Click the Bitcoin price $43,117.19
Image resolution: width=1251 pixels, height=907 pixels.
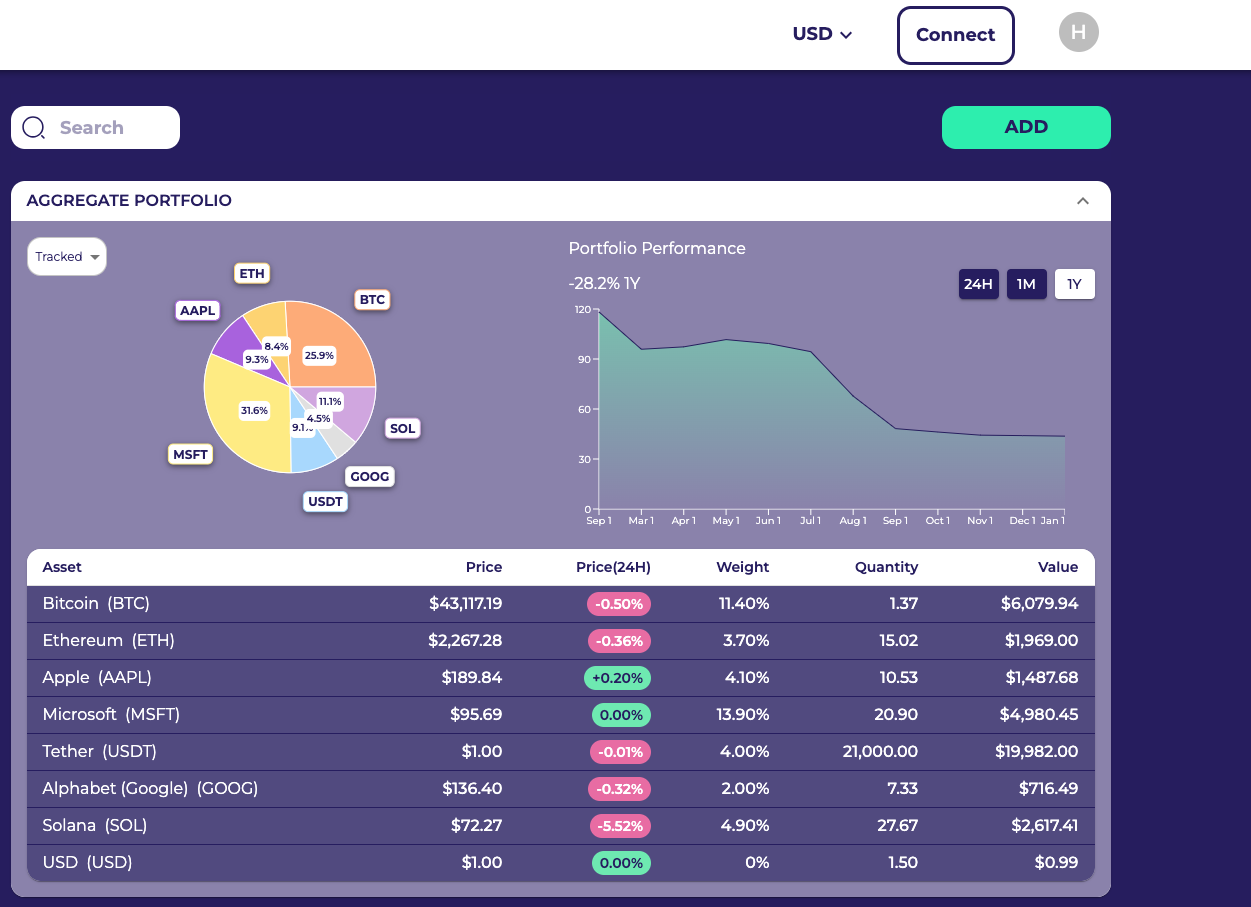[466, 604]
